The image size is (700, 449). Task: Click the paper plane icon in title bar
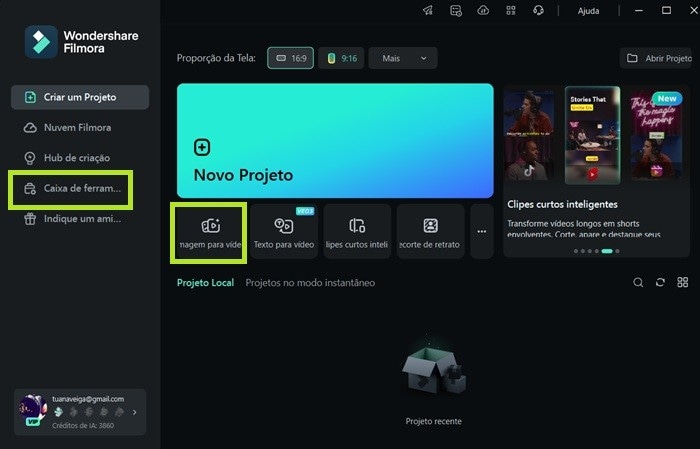428,10
